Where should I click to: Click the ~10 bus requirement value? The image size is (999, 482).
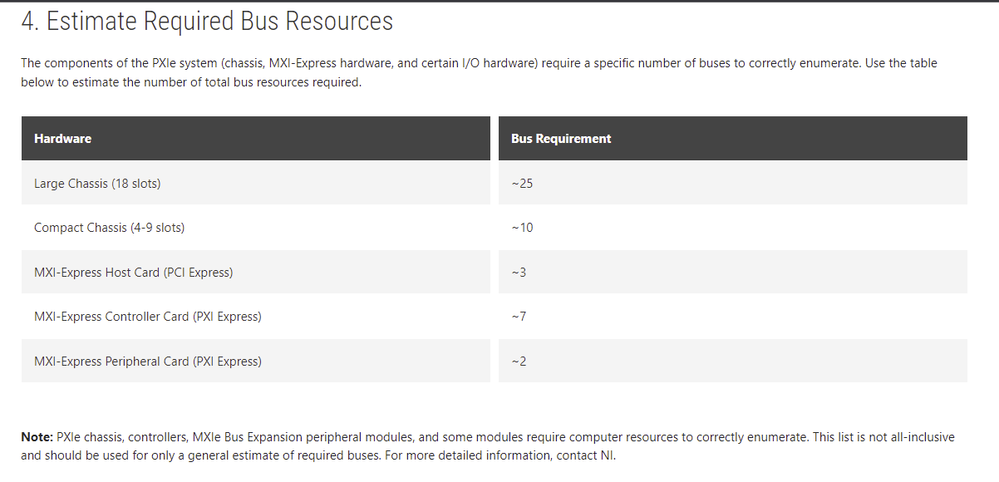point(522,227)
